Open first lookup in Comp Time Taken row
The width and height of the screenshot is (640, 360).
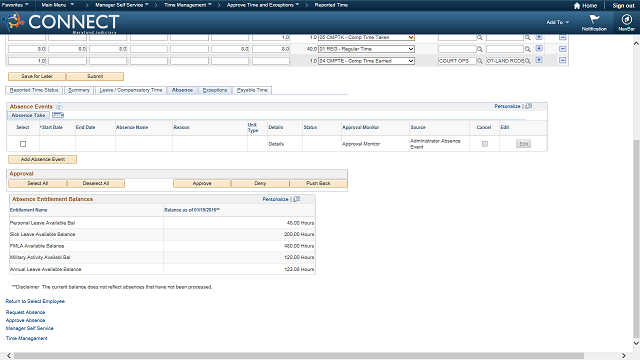pyautogui.click(x=480, y=38)
